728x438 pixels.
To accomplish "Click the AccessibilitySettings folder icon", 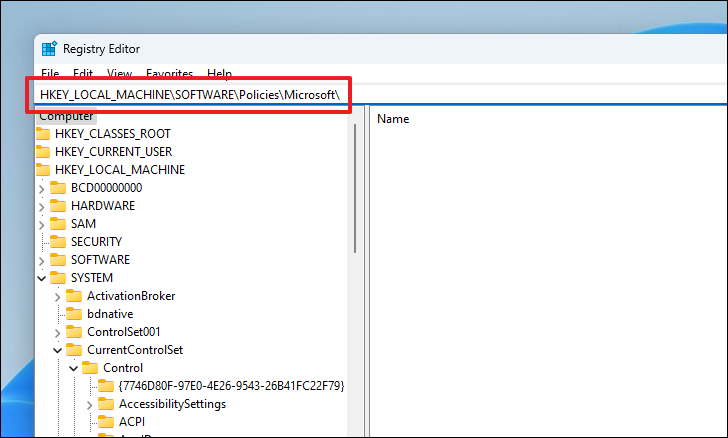I will [x=106, y=405].
